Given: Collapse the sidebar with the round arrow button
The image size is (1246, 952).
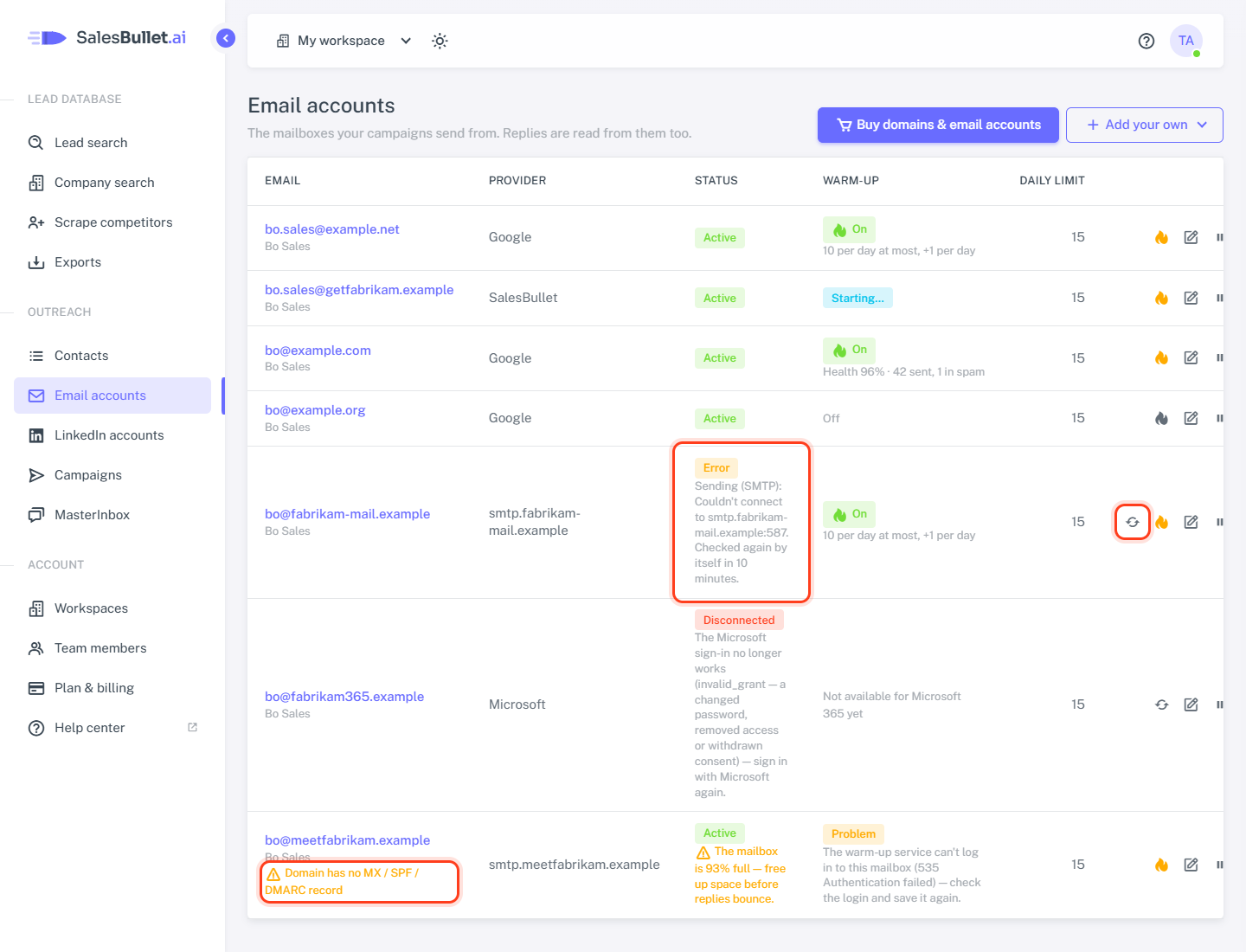Looking at the screenshot, I should (x=226, y=38).
